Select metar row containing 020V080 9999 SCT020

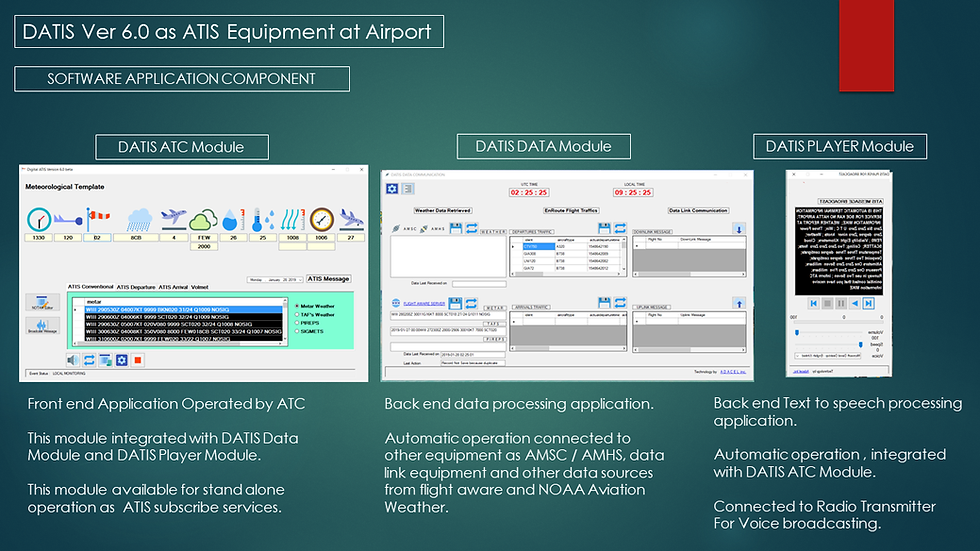point(183,324)
